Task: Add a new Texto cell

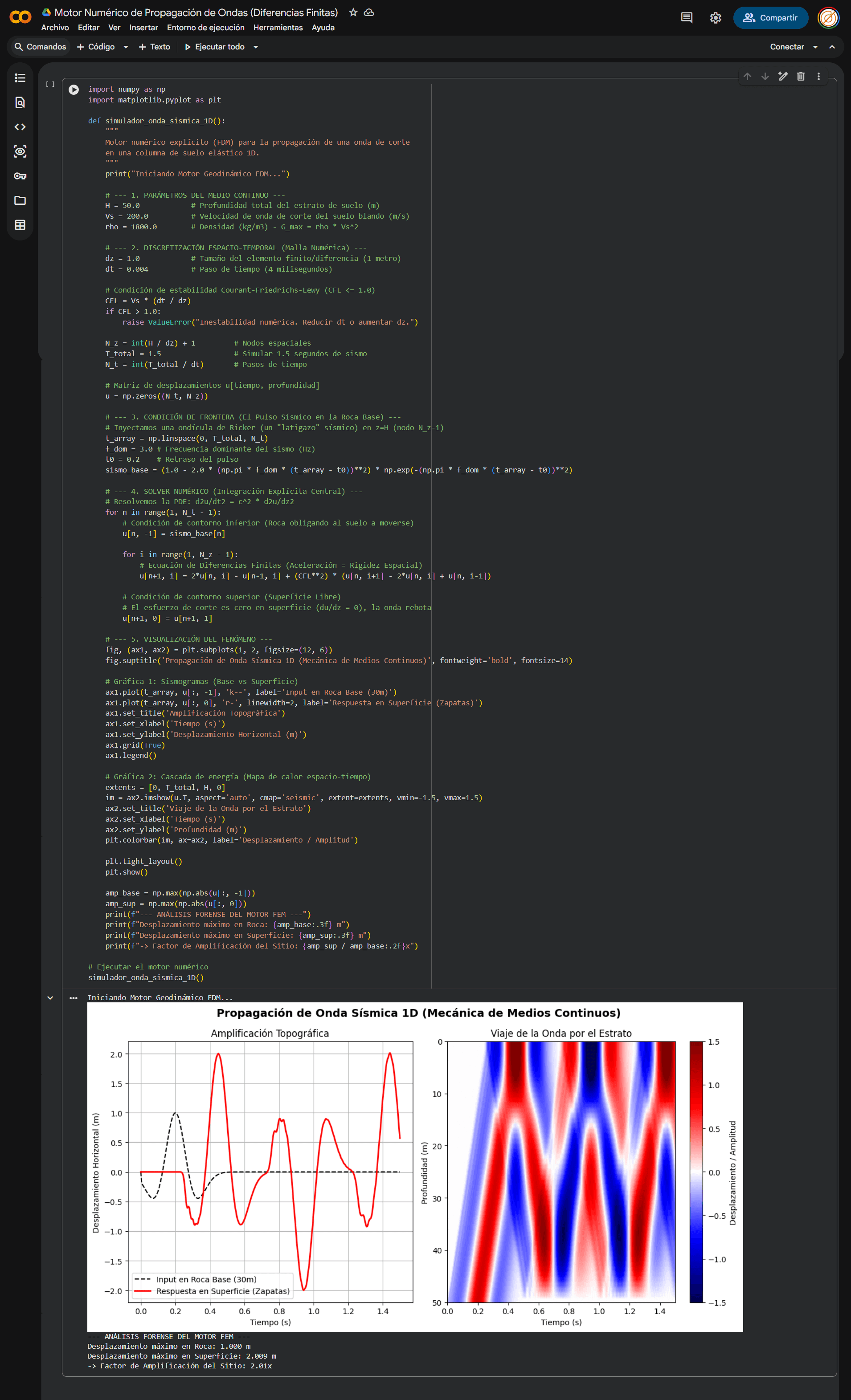Action: click(155, 47)
